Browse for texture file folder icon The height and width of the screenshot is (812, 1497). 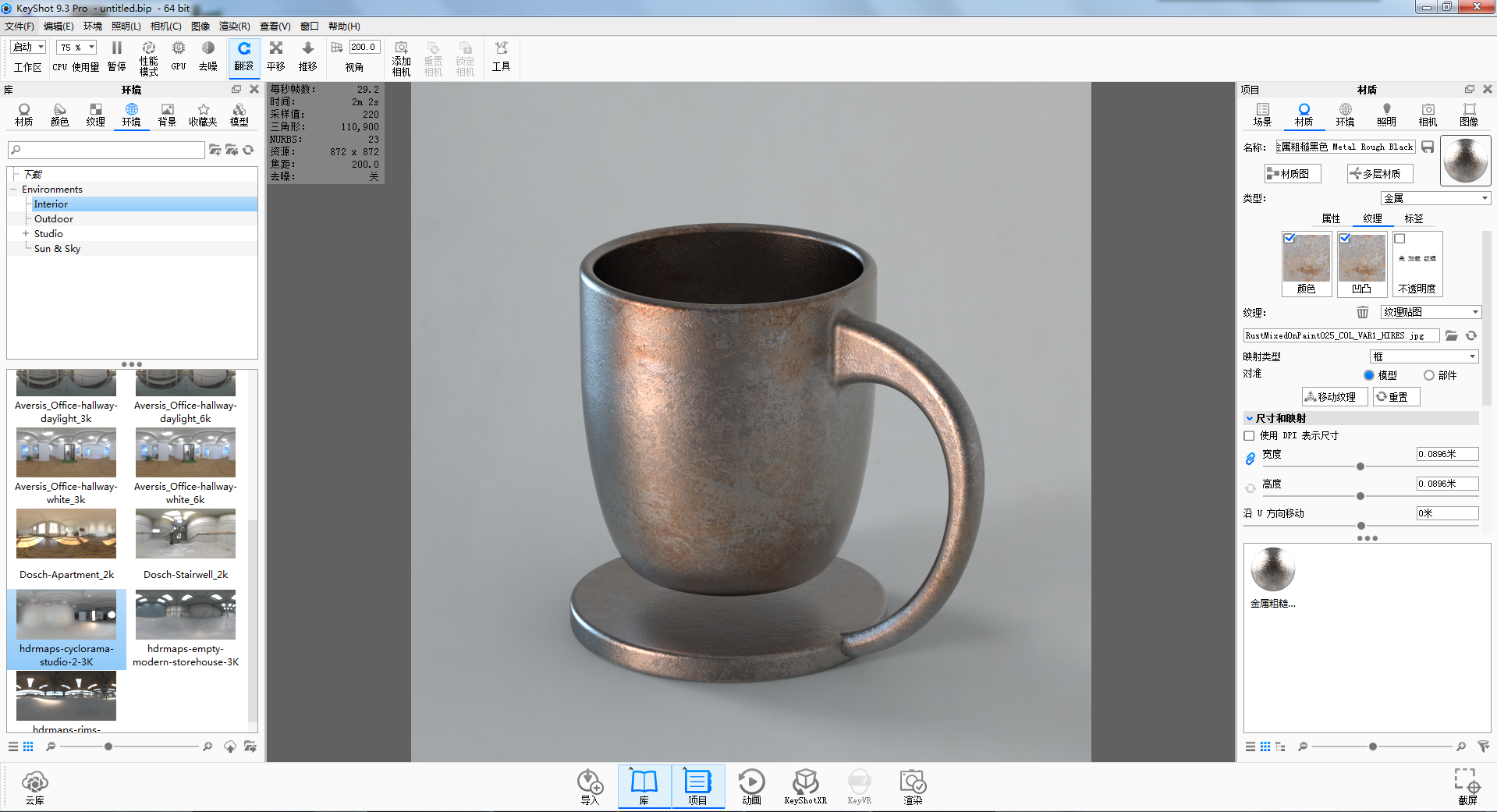[1452, 335]
